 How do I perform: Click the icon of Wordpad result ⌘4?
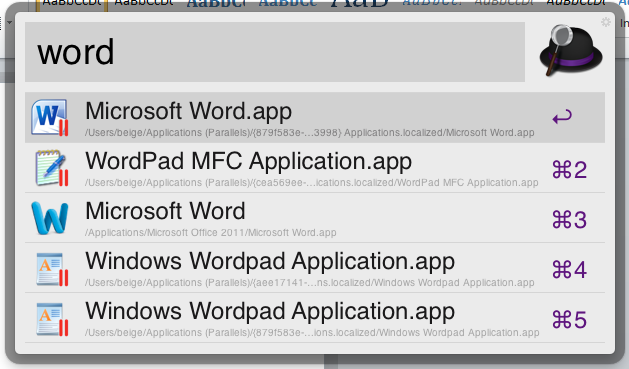(51, 269)
